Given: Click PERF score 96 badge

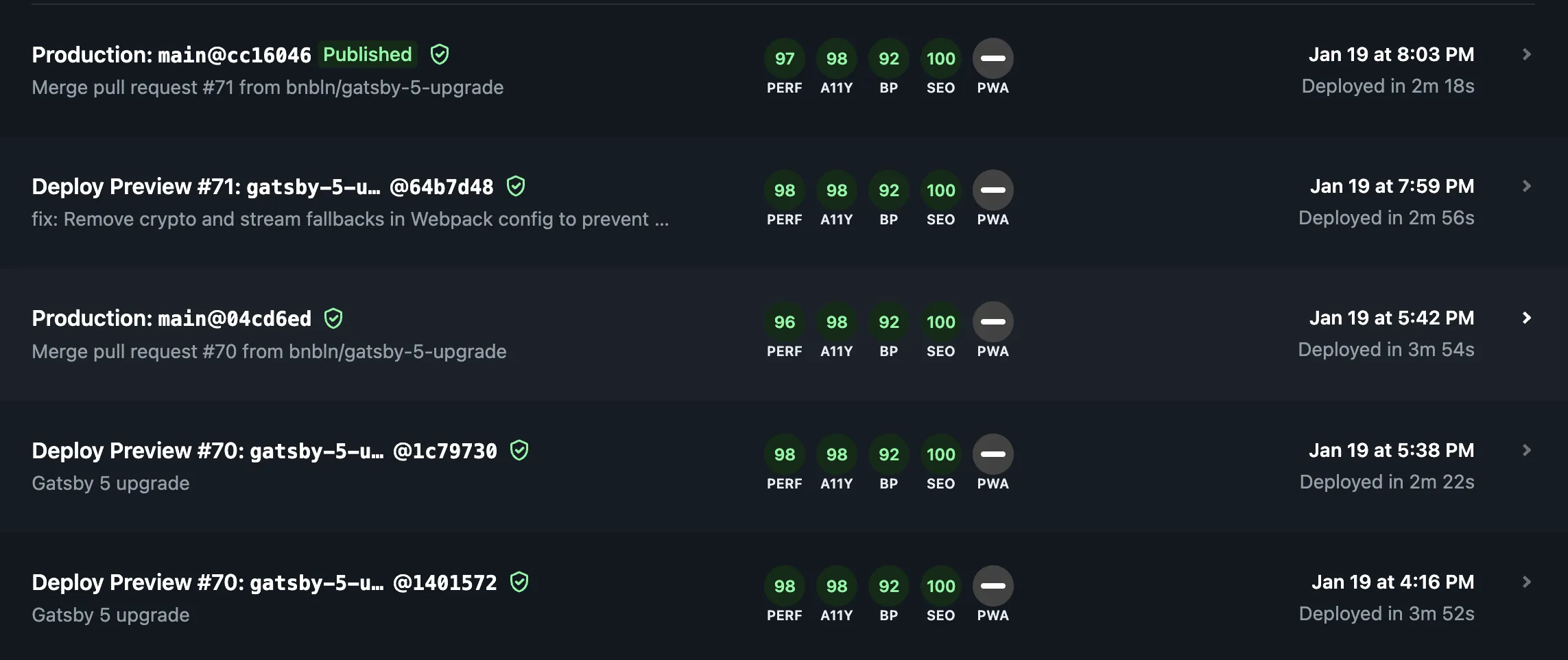Looking at the screenshot, I should tap(784, 322).
